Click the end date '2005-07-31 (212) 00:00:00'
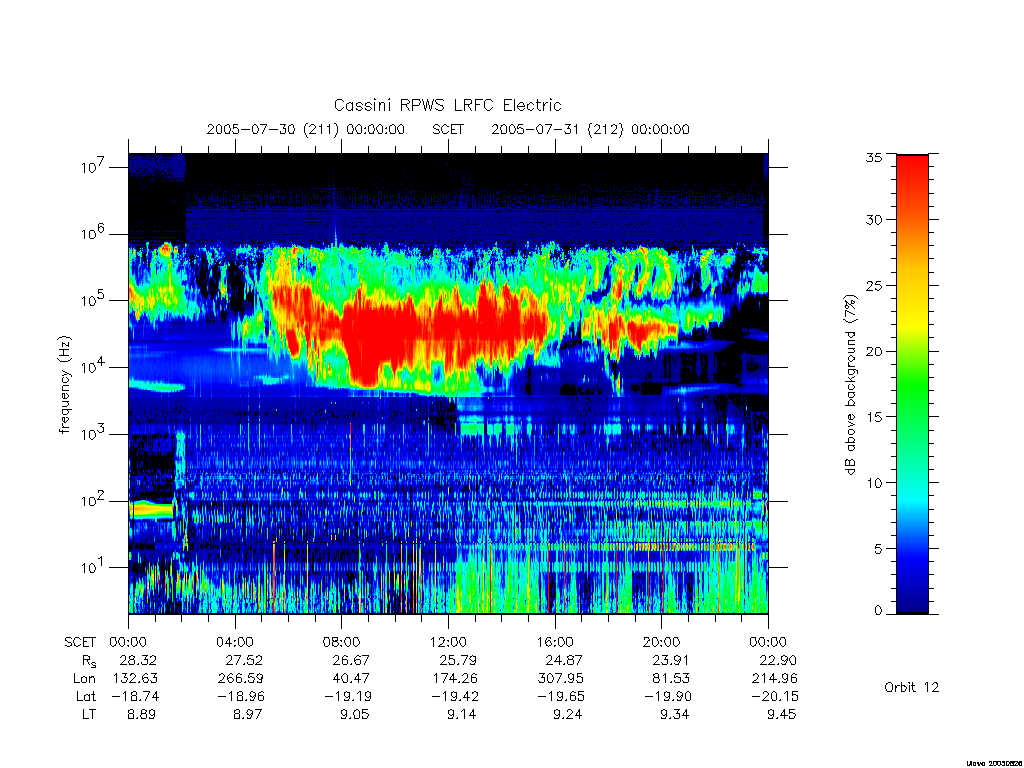The width and height of the screenshot is (1024, 768). 590,129
